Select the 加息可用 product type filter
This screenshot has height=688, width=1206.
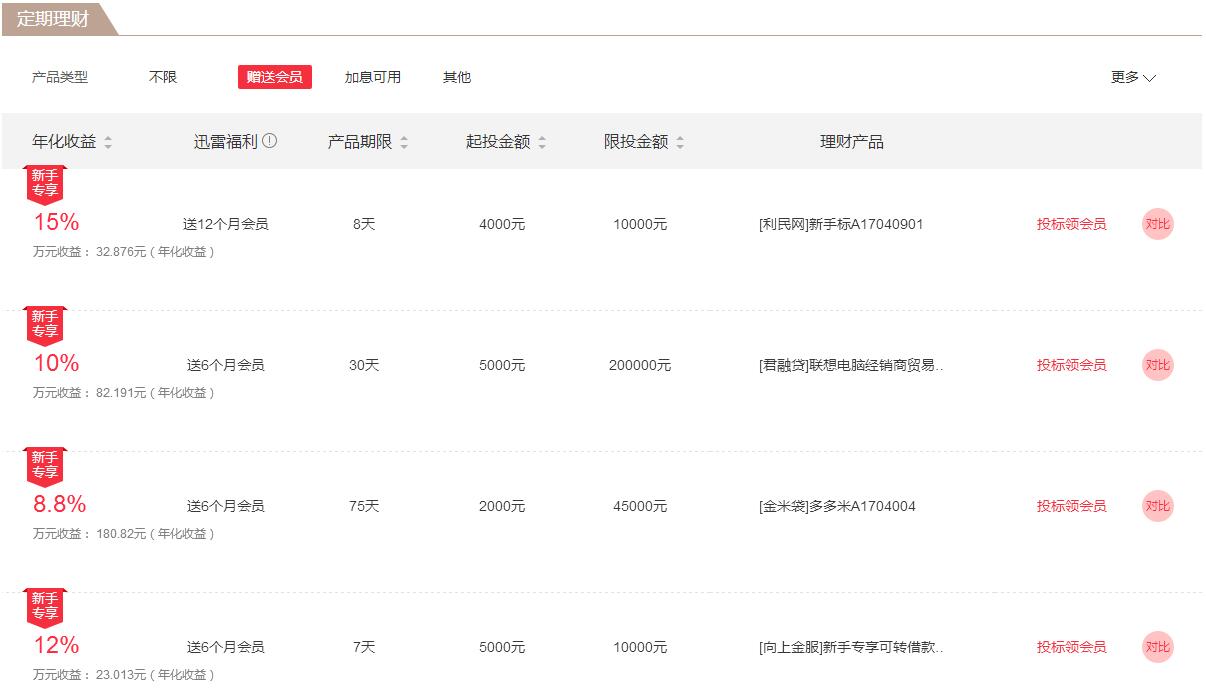tap(373, 77)
